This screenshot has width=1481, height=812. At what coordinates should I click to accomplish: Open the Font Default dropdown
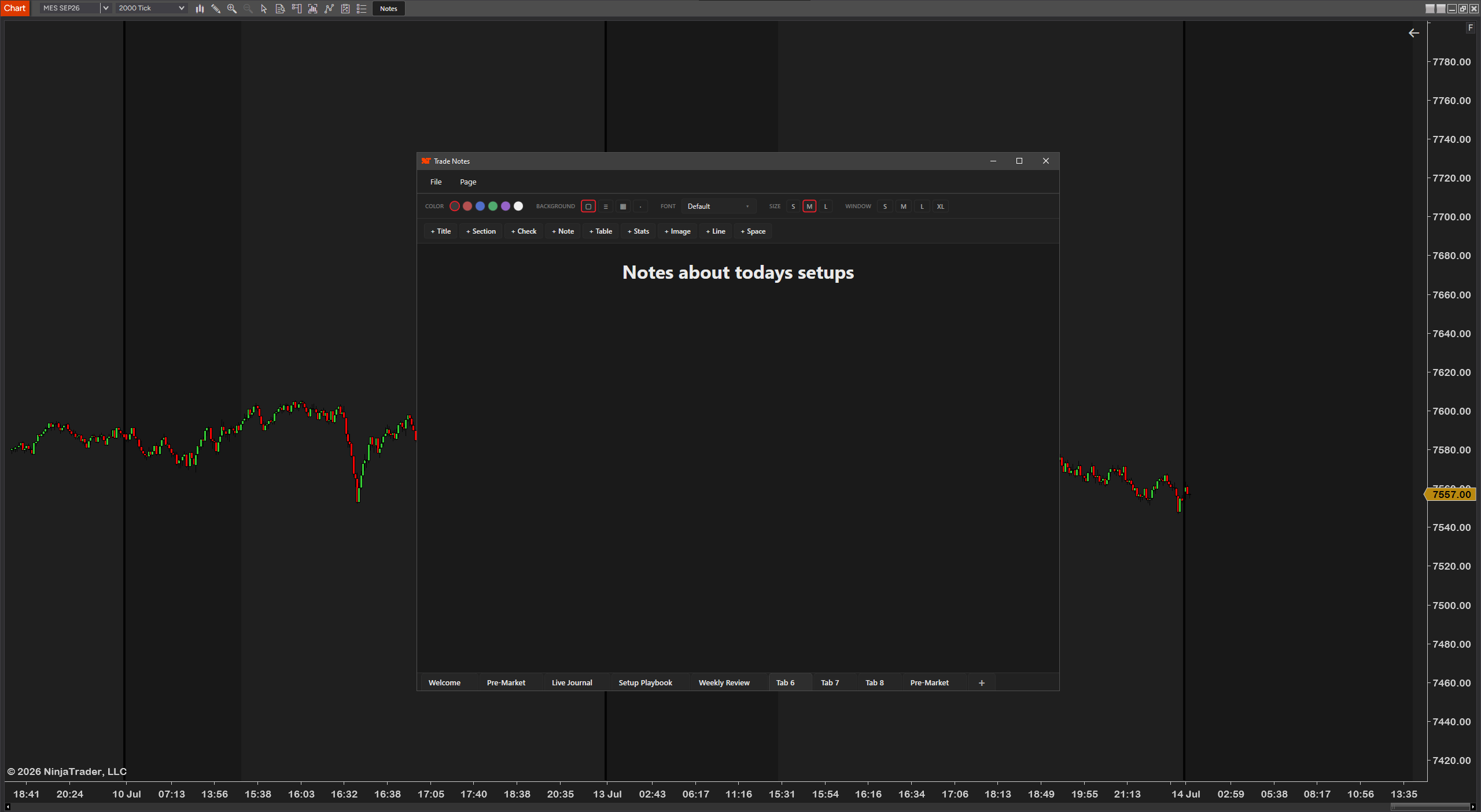[x=719, y=206]
